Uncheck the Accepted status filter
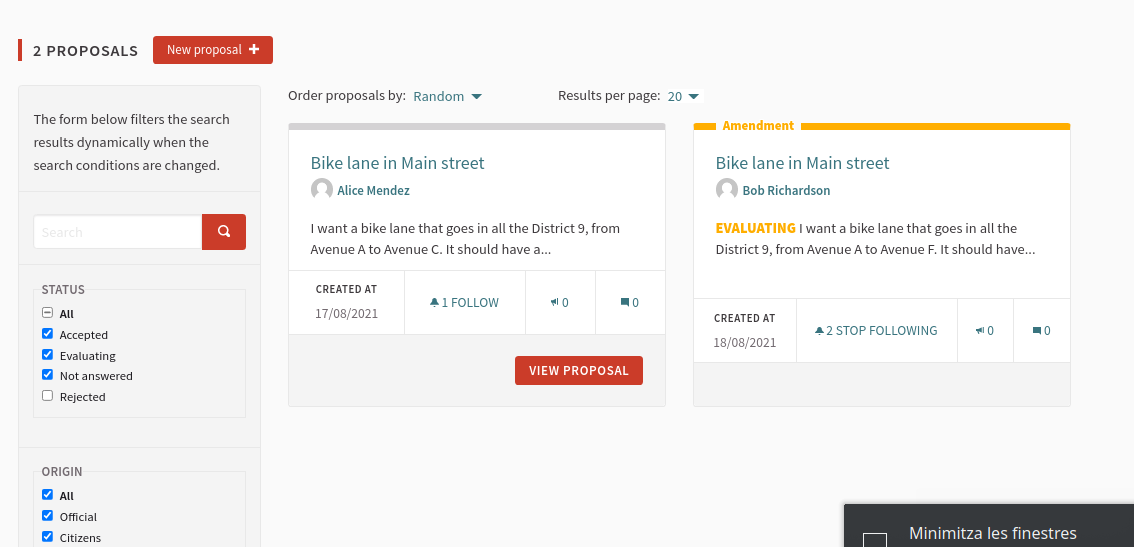Viewport: 1134px width, 547px height. point(48,334)
